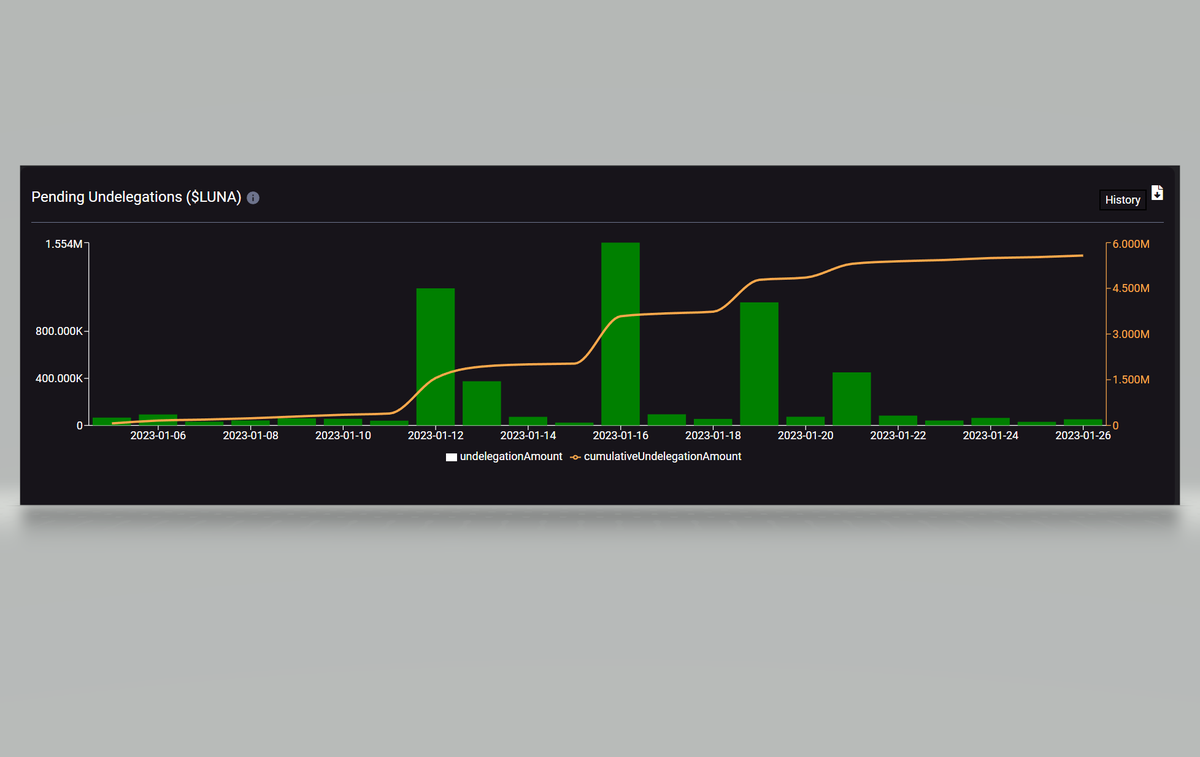
Task: Click the 800.000K left axis label
Action: pyautogui.click(x=59, y=331)
